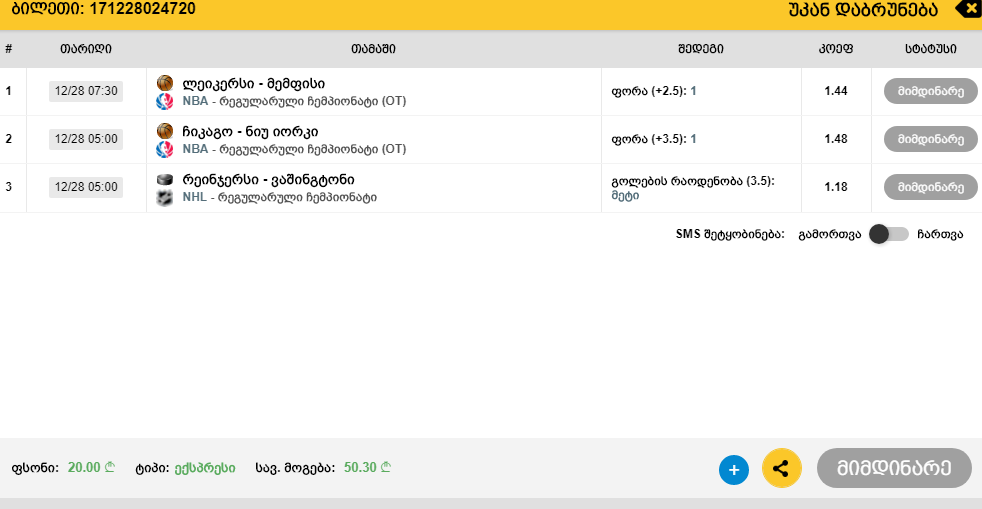
Task: Click odds value 1.48
Action: point(835,139)
